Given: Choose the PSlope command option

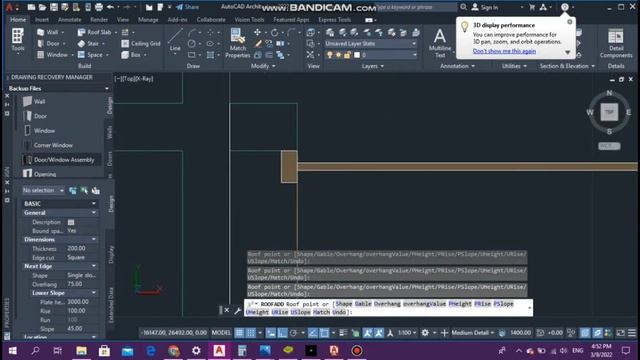Looking at the screenshot, I should (503, 304).
